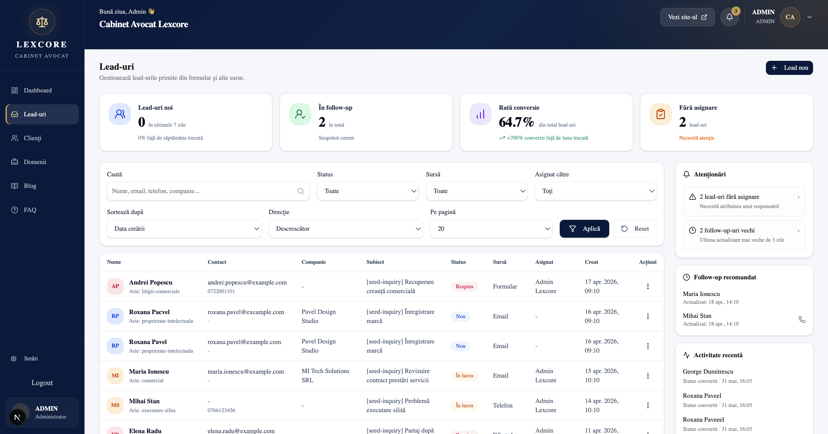Click the MI Tech Solutions SRL cell
828x434 pixels.
(325, 375)
